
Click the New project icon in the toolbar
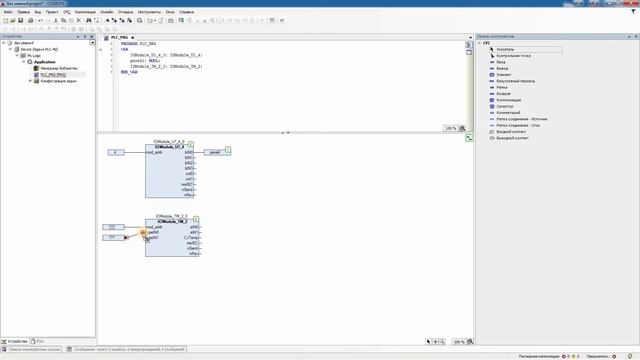[x=6, y=20]
